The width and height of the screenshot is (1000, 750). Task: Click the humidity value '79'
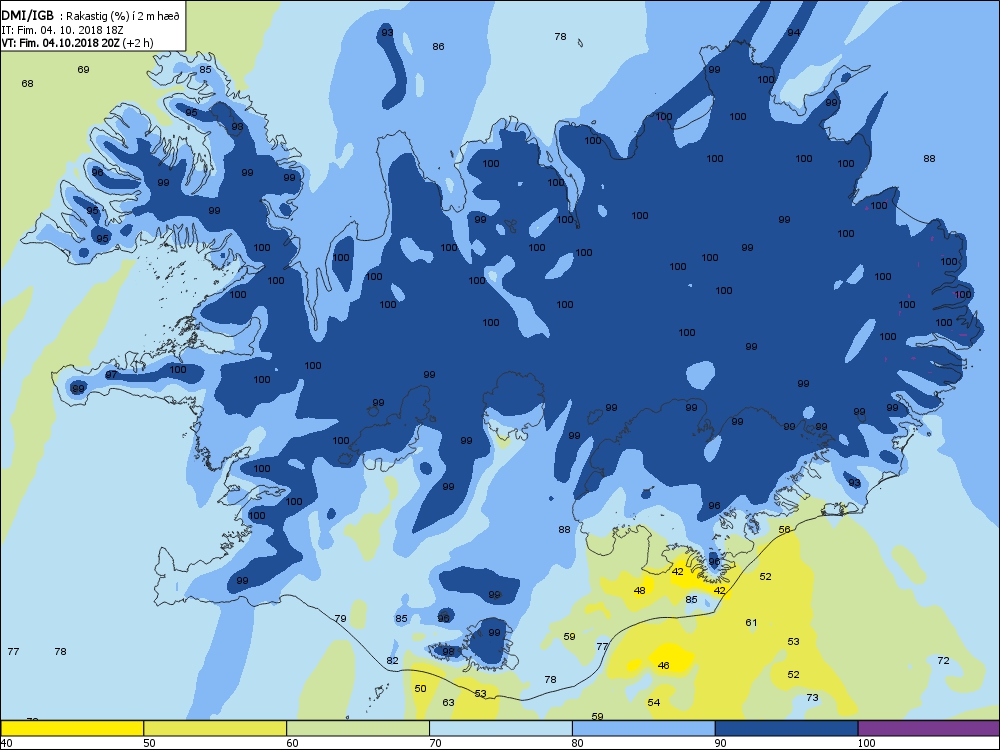(x=341, y=619)
